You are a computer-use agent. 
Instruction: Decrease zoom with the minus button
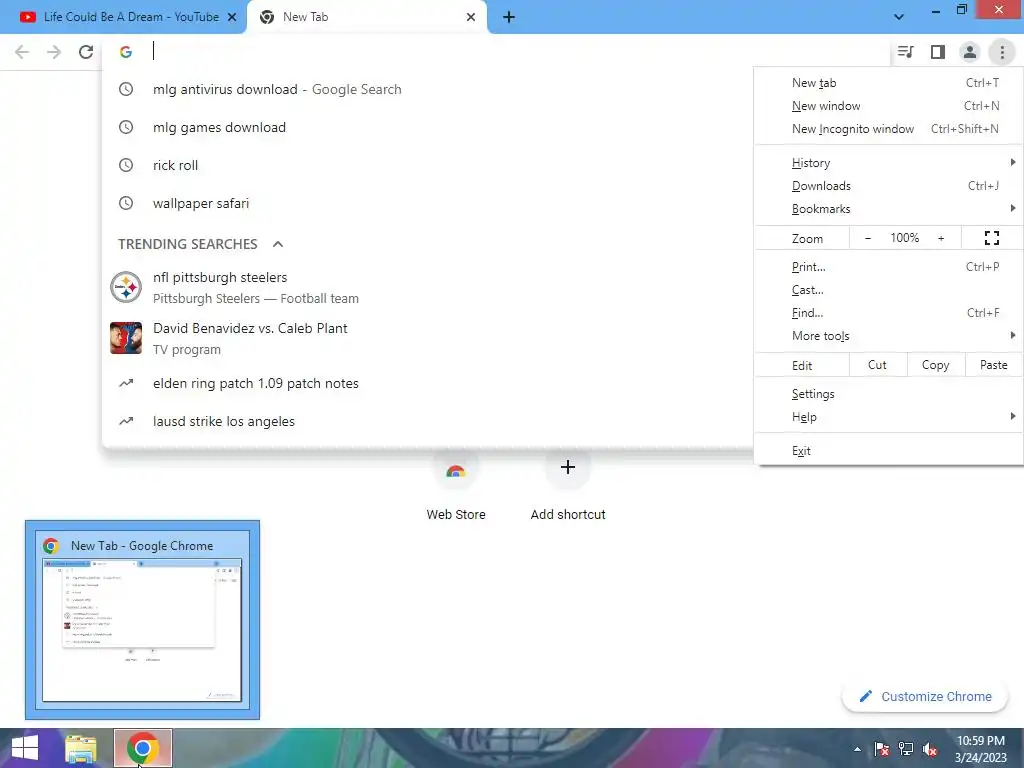[867, 238]
